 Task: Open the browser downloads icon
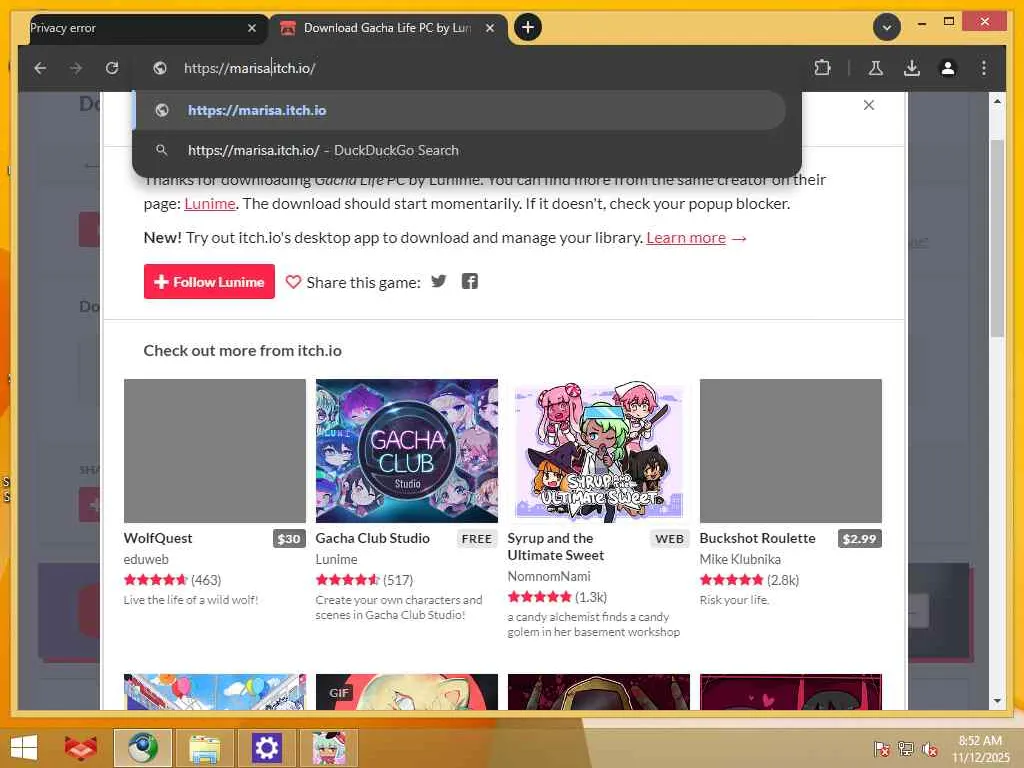[x=912, y=68]
